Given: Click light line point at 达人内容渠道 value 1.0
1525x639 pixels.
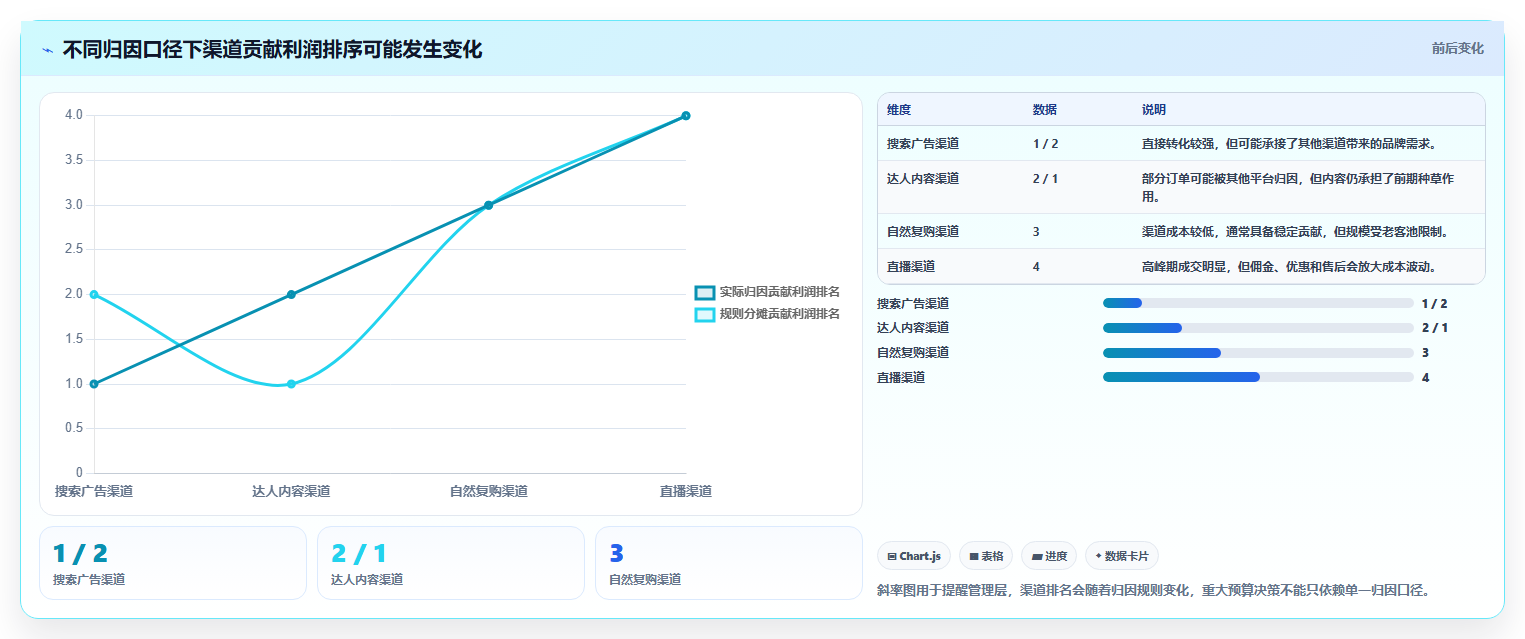Looking at the screenshot, I should tap(291, 384).
